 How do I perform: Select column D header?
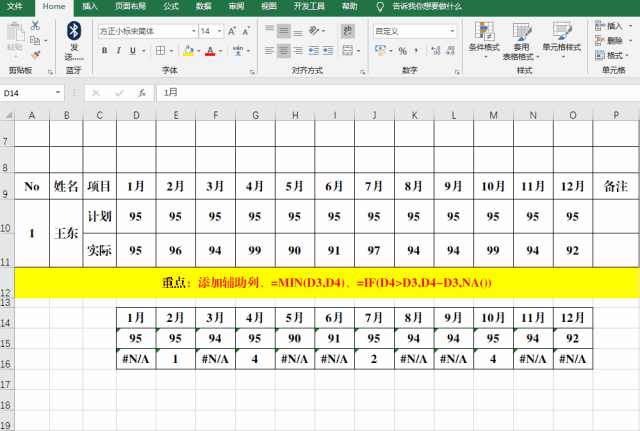(x=136, y=116)
